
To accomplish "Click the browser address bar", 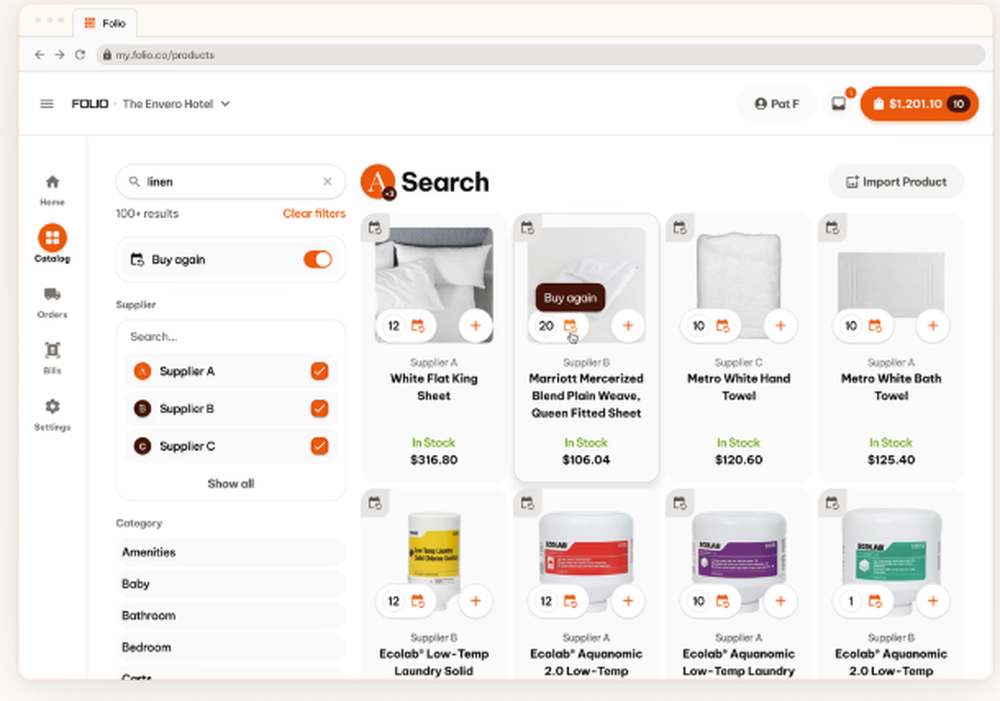I will click(x=541, y=55).
